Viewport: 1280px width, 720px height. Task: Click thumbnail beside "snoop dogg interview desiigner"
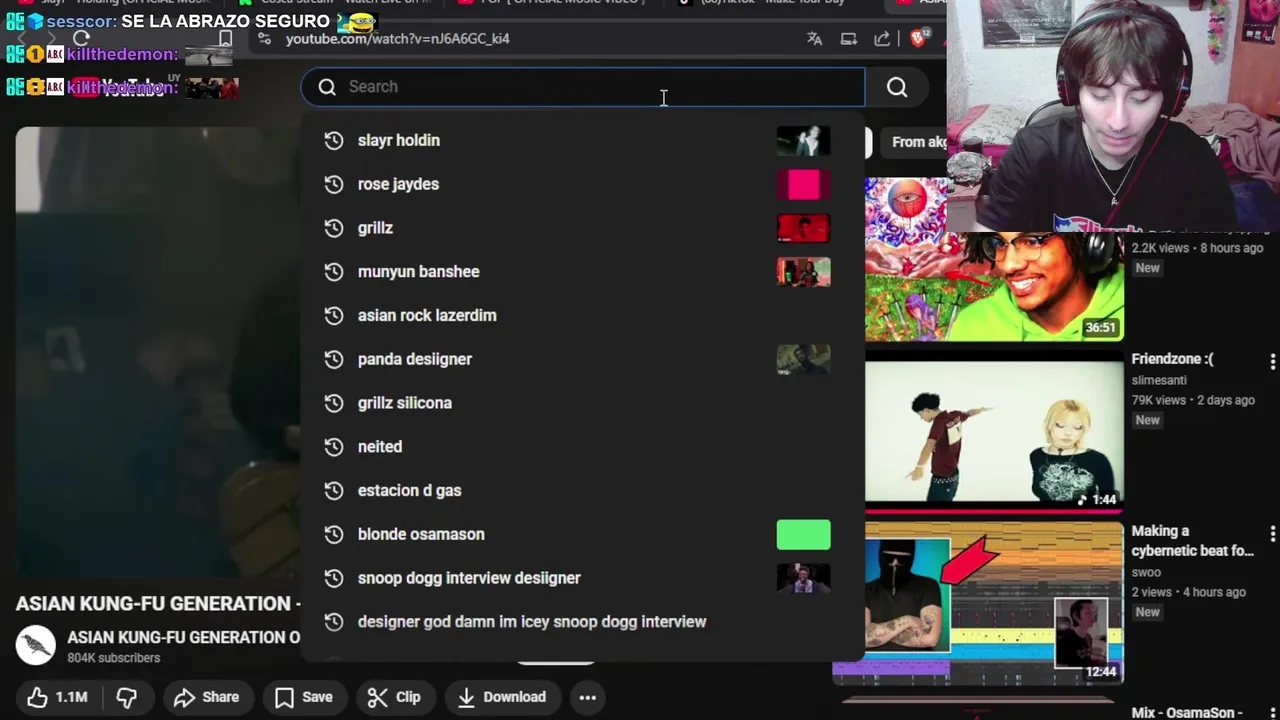click(804, 578)
